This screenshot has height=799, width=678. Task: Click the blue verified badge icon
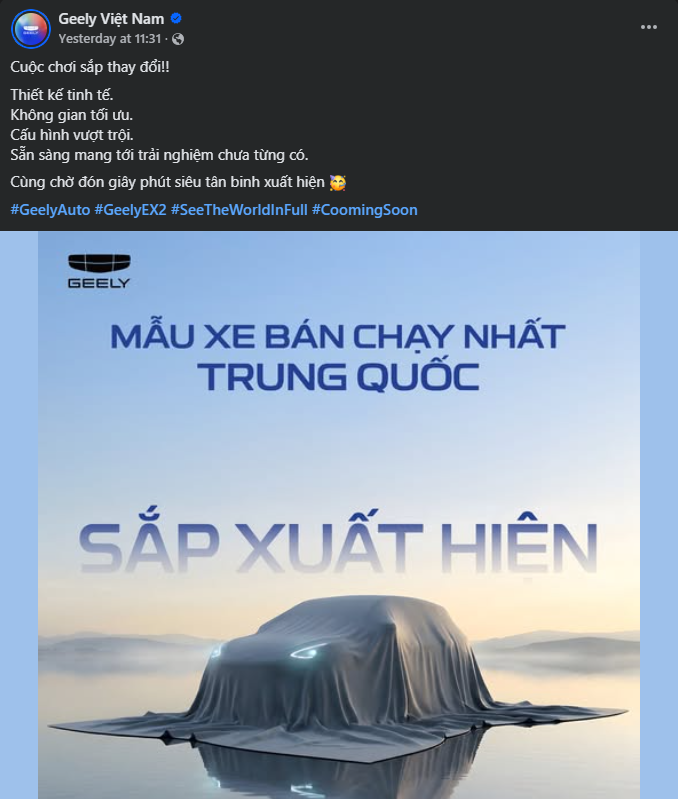176,18
